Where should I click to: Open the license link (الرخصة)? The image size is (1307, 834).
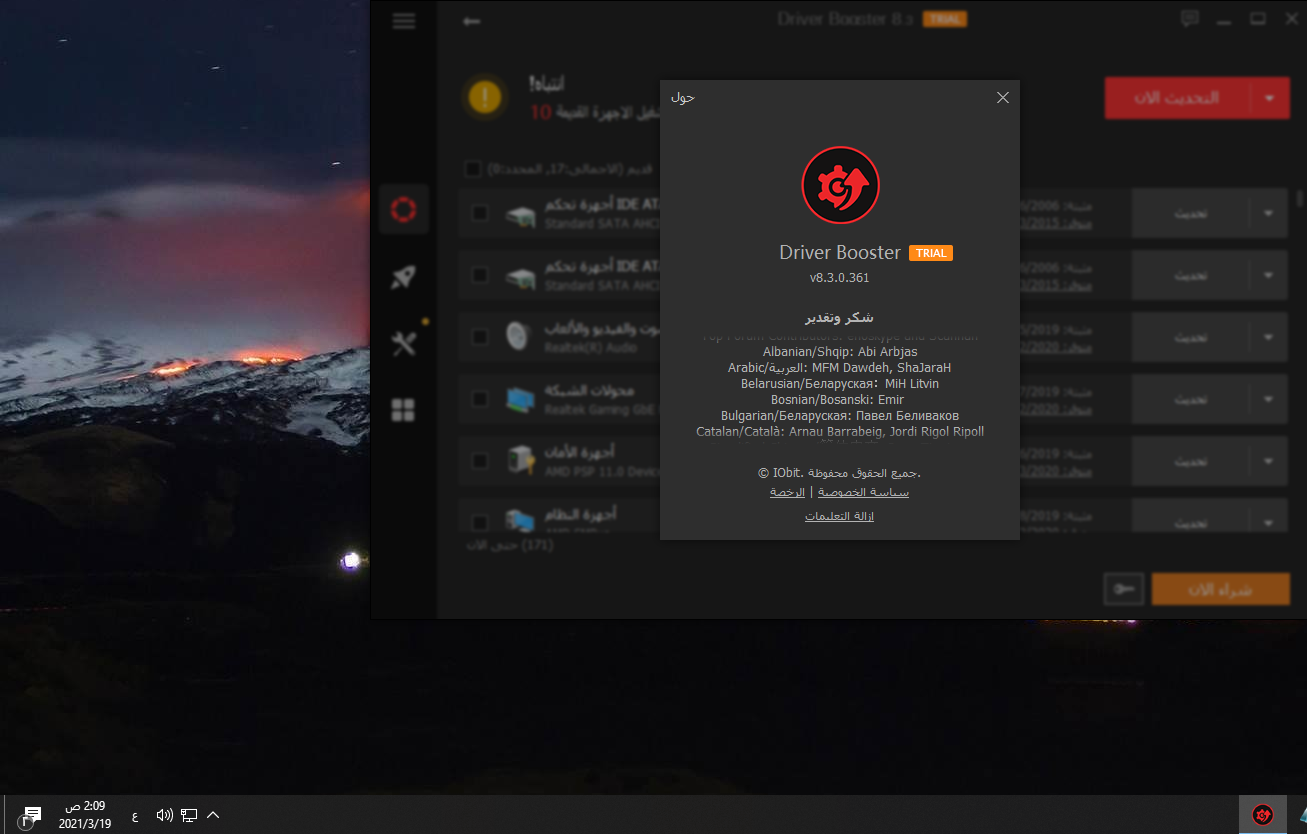[788, 492]
